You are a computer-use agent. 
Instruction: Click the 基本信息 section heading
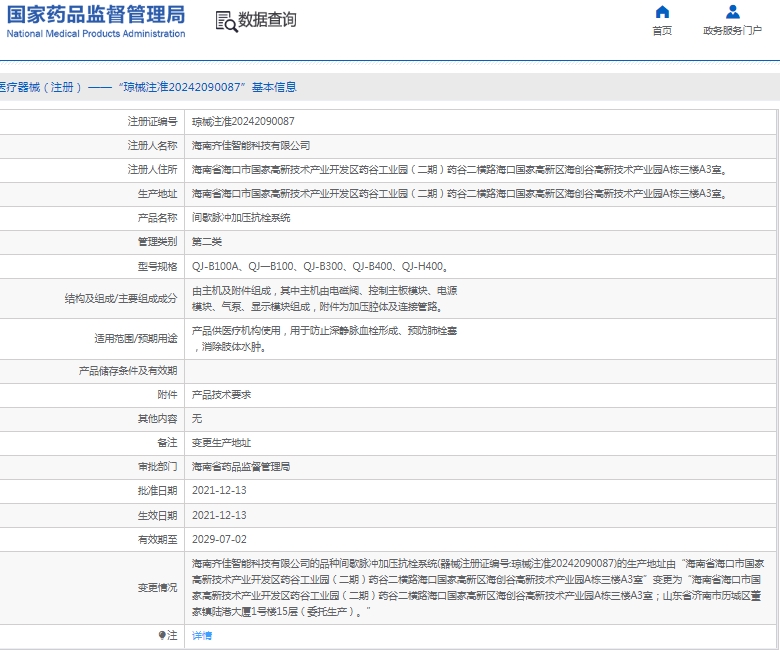click(274, 88)
